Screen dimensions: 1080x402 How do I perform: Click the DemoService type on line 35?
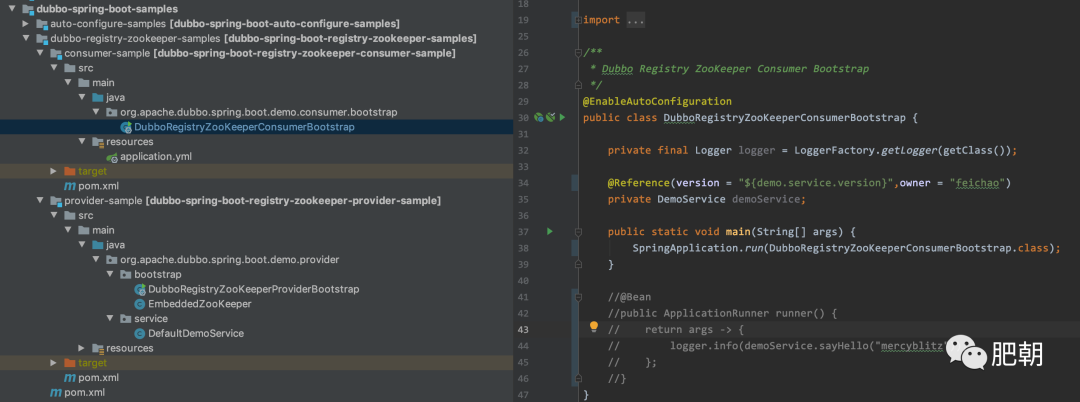[692, 200]
